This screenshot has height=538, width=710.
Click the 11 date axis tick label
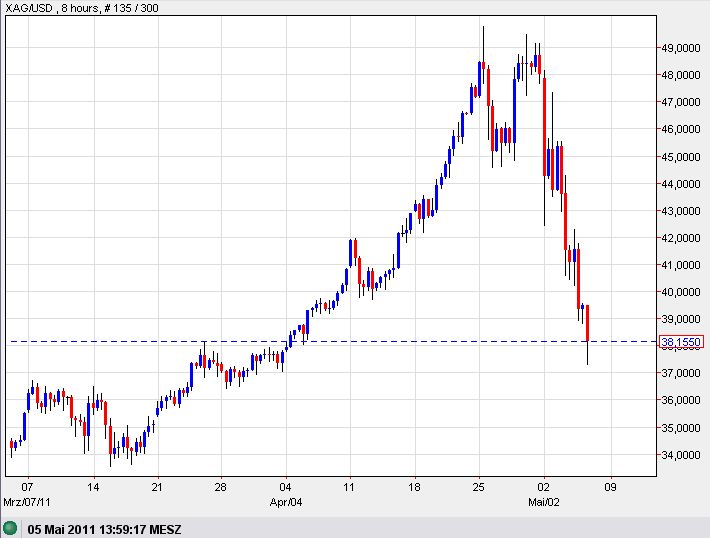tap(349, 487)
